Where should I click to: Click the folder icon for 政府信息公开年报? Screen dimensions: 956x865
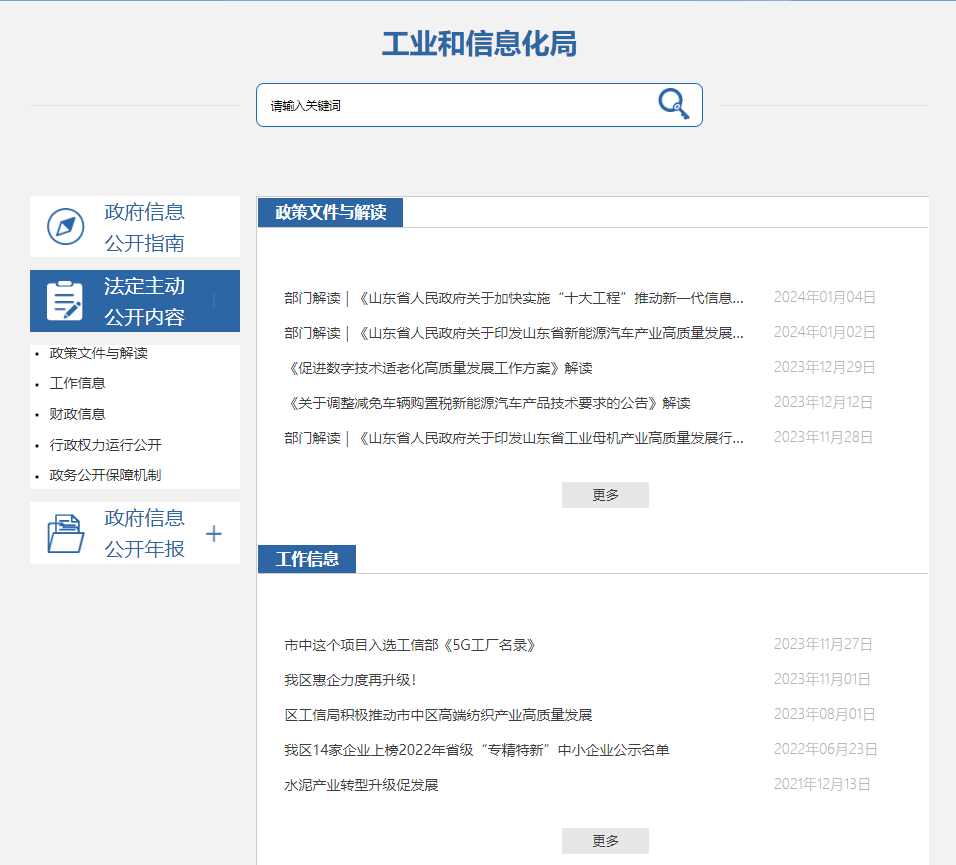(x=65, y=533)
